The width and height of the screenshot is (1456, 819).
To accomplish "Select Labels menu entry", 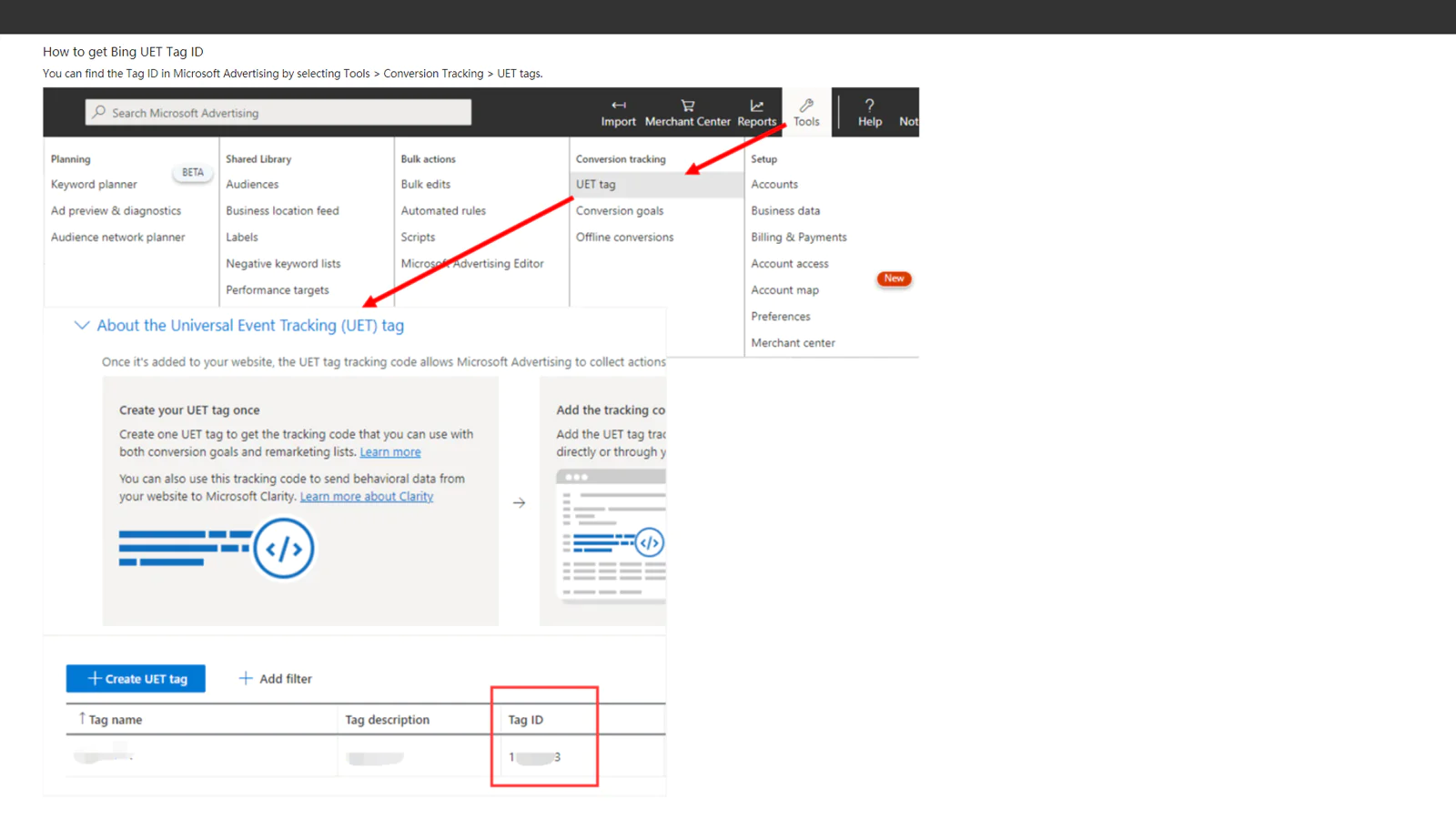I will click(x=242, y=237).
